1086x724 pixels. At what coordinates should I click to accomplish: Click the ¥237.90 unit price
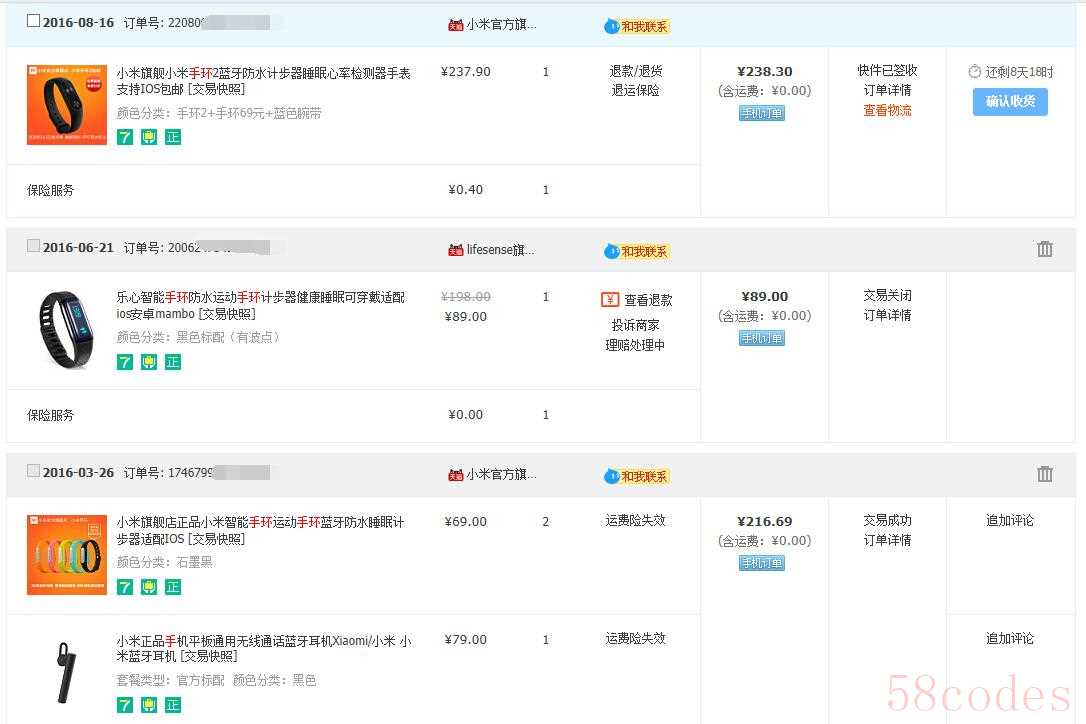point(465,72)
